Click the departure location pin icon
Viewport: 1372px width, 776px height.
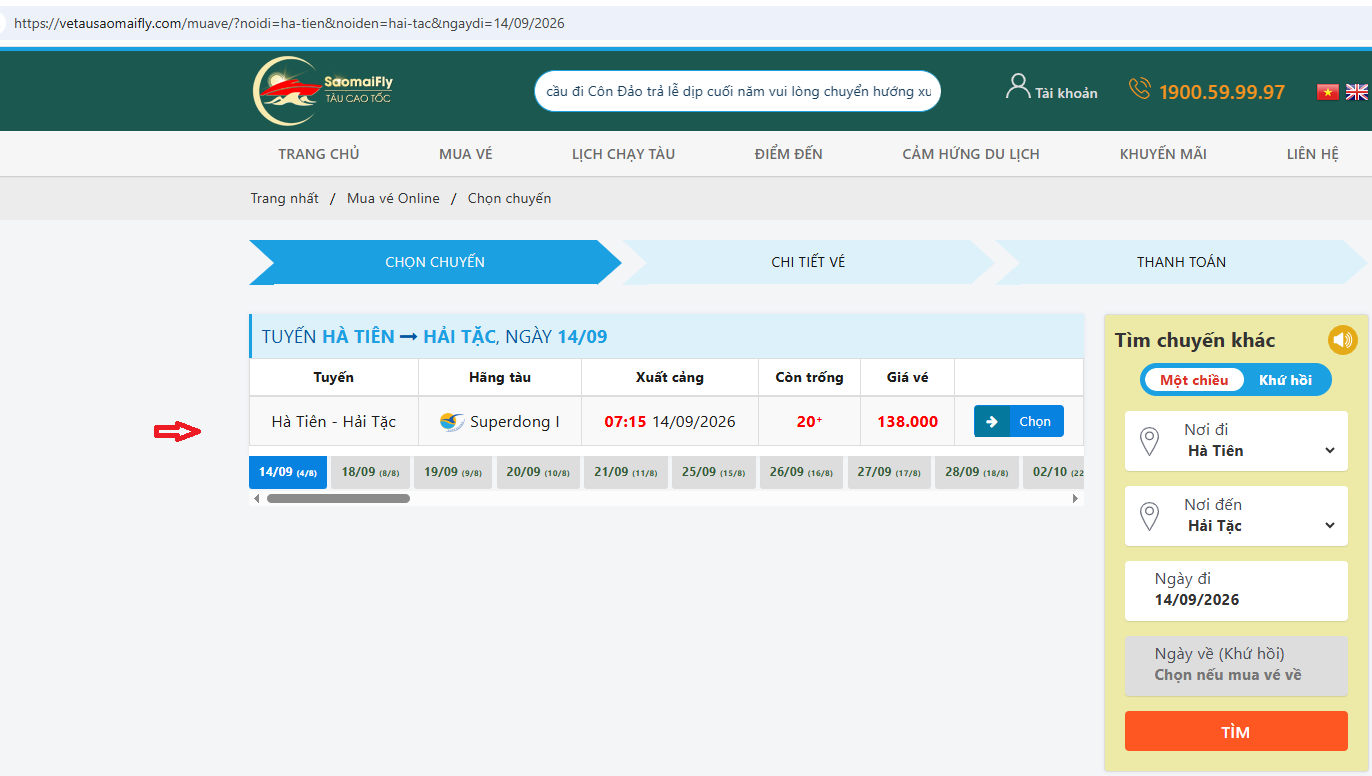click(x=1150, y=441)
